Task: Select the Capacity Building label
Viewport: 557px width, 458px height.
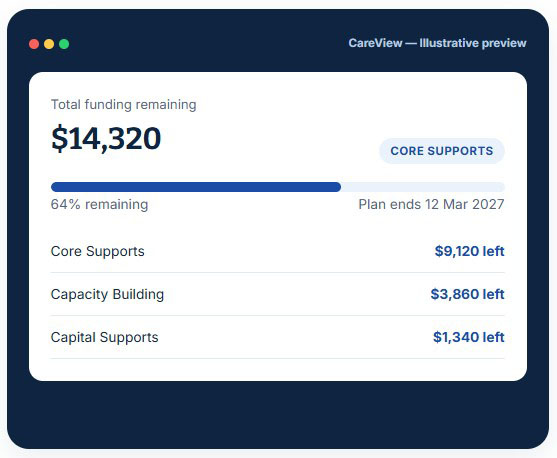Action: tap(107, 295)
